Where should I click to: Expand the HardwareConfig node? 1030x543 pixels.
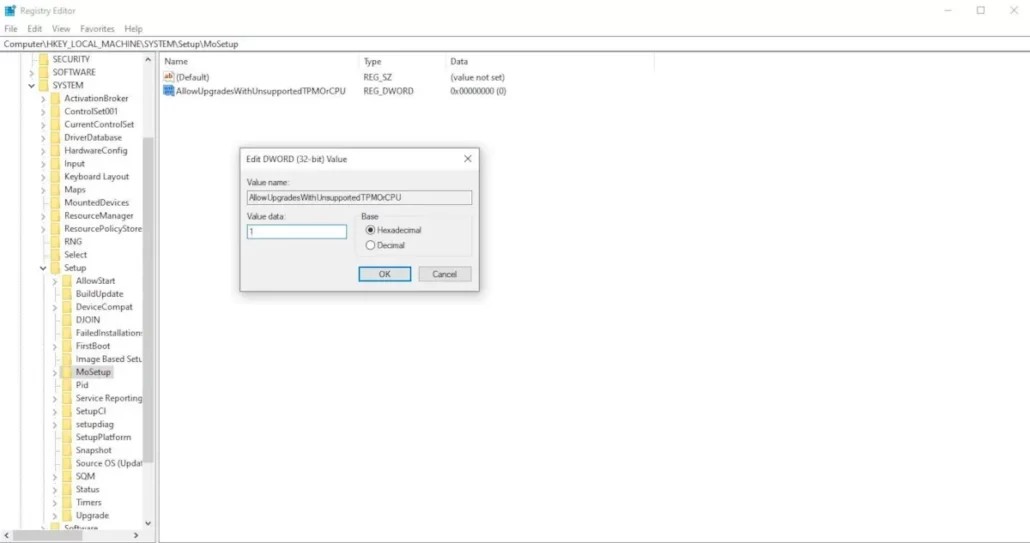click(43, 150)
